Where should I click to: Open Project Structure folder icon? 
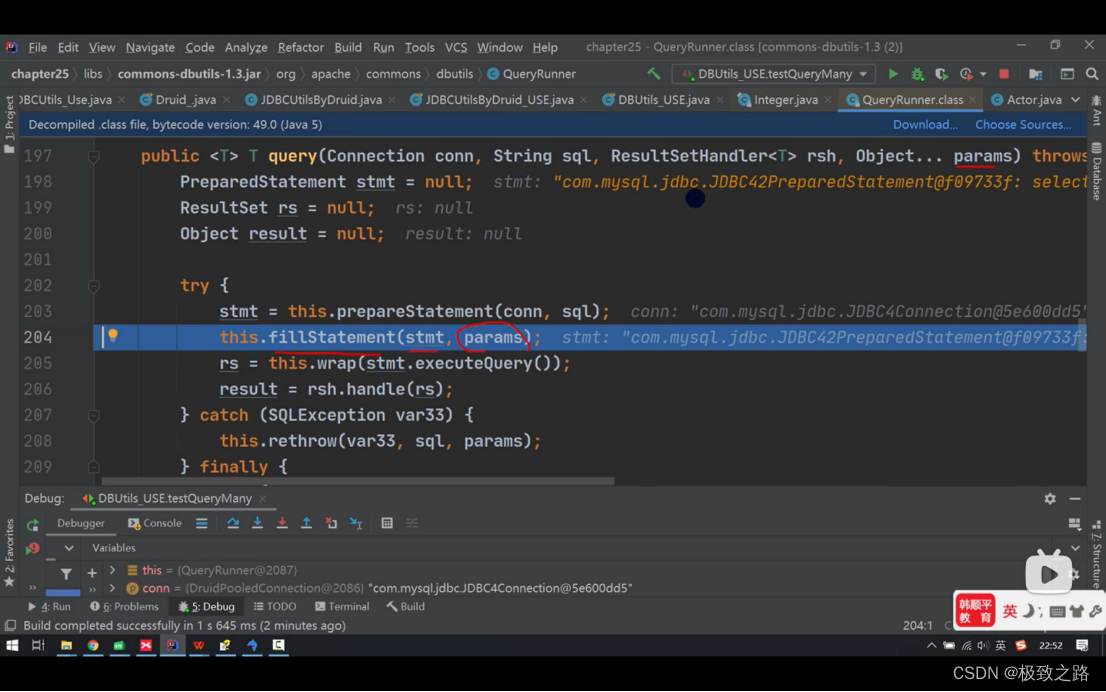[1035, 73]
